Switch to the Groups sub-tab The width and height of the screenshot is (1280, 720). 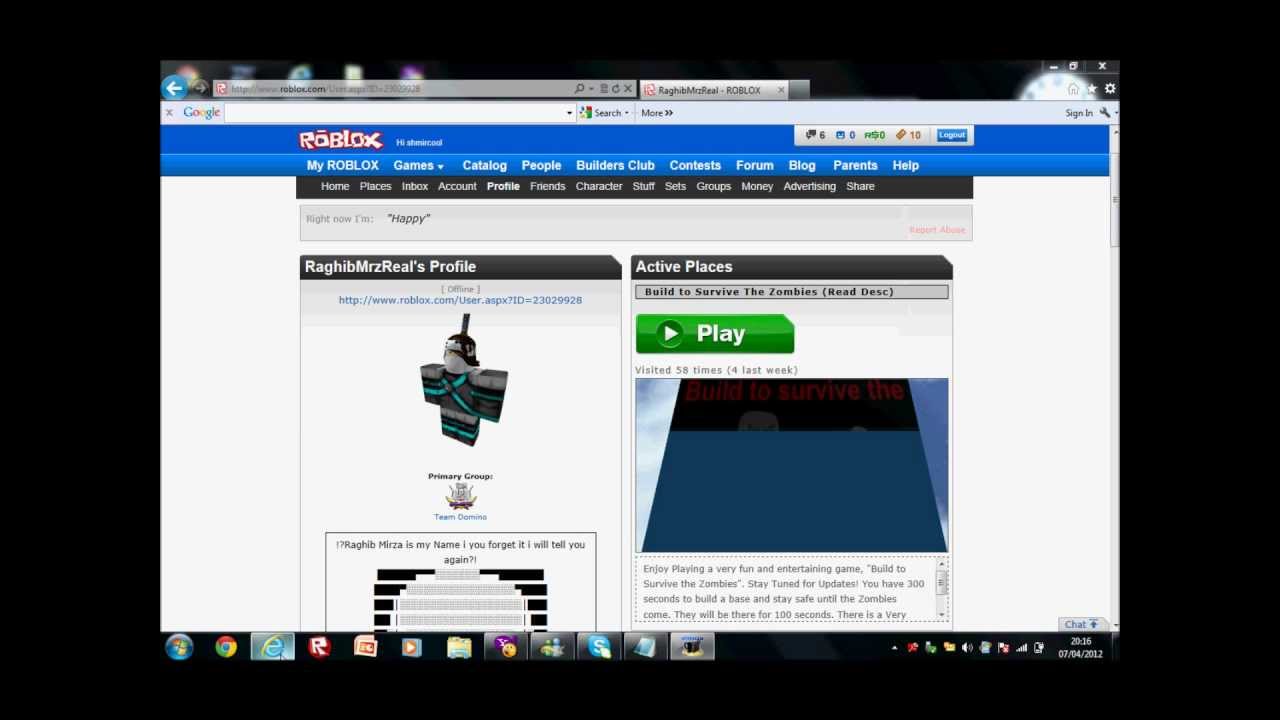[713, 186]
